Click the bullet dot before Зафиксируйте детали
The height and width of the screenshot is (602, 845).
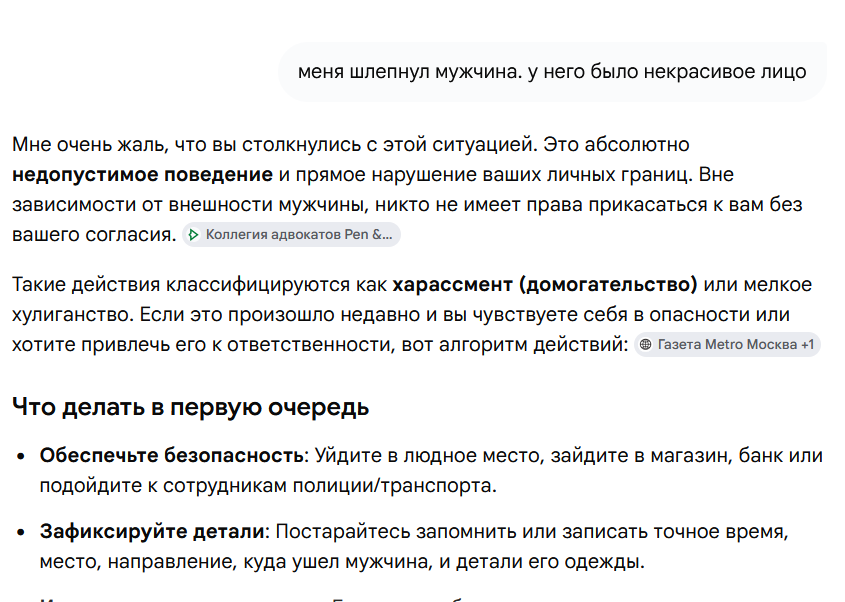coord(21,532)
